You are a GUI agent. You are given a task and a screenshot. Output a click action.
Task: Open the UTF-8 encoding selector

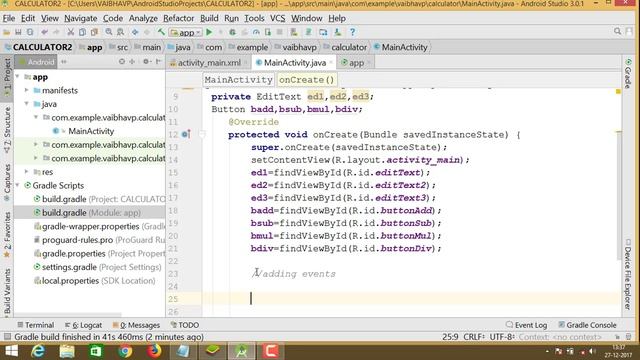(502, 337)
